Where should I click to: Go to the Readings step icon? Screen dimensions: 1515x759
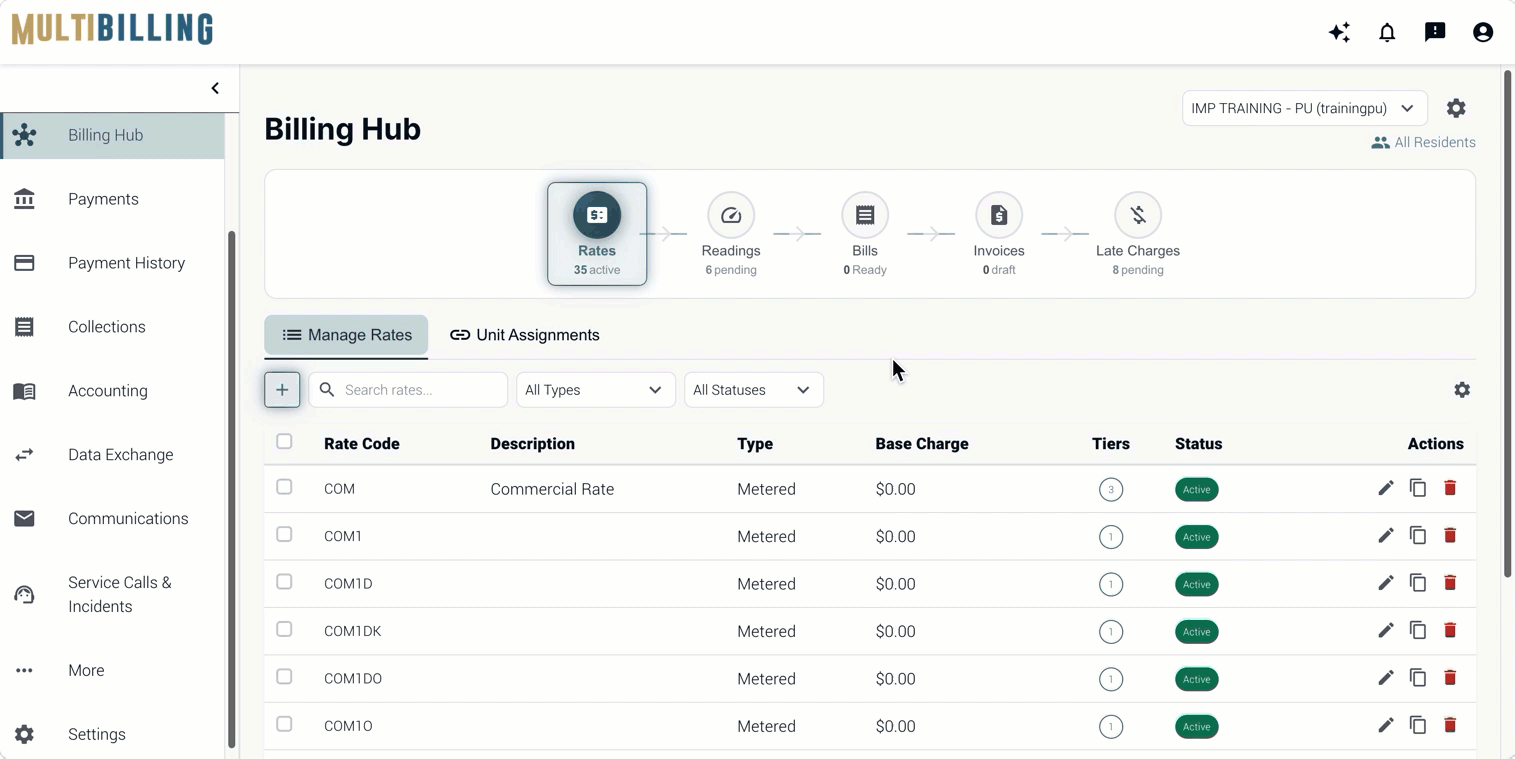pos(731,215)
